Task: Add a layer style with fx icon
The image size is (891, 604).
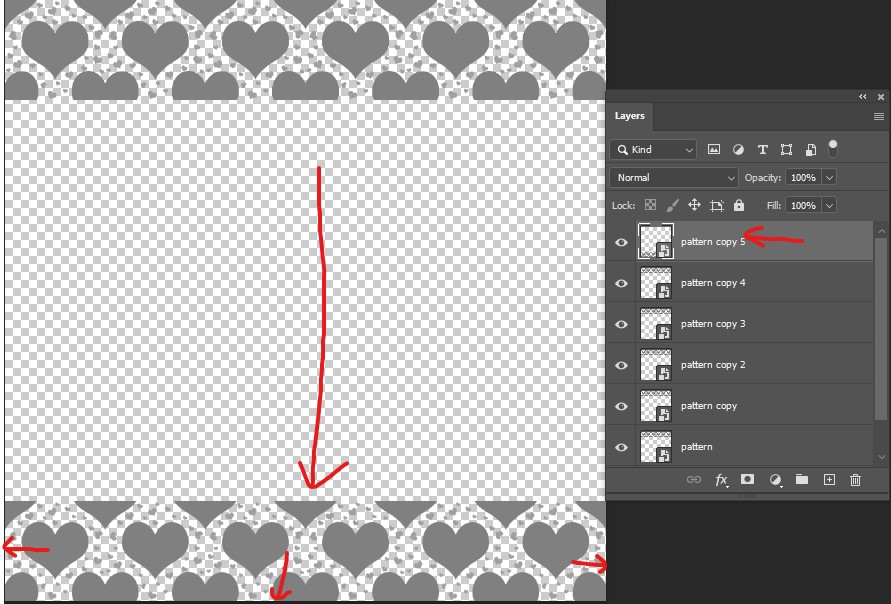Action: tap(721, 480)
